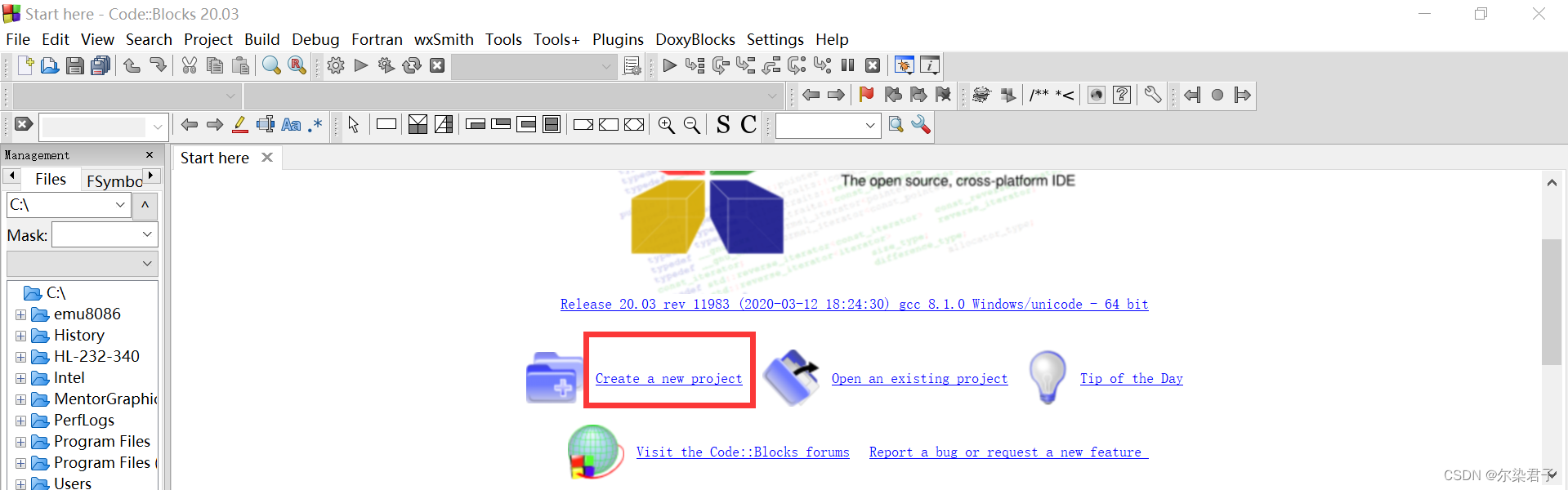Image resolution: width=1568 pixels, height=490 pixels.
Task: Expand the Intel folder node
Action: [x=20, y=378]
